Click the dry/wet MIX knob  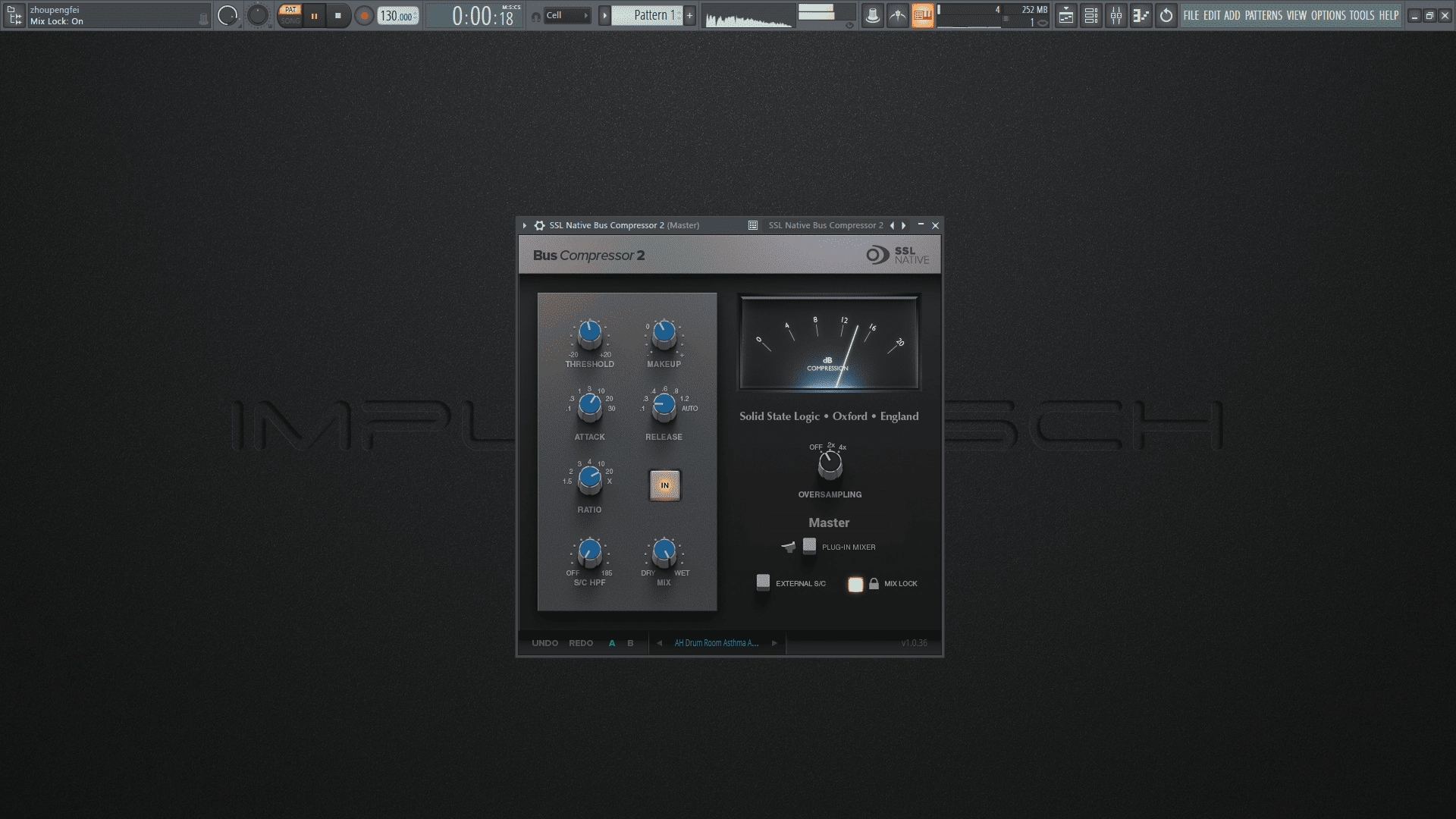click(664, 553)
